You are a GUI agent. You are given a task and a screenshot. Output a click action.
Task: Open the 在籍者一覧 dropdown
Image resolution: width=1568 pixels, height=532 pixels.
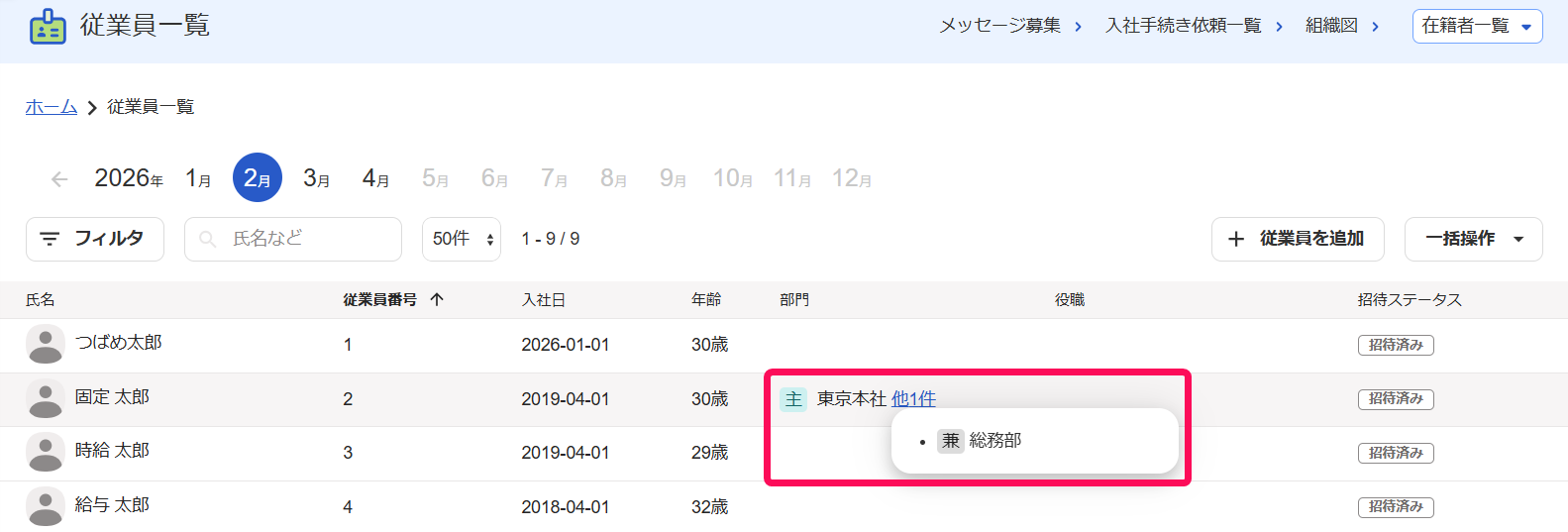(1477, 26)
